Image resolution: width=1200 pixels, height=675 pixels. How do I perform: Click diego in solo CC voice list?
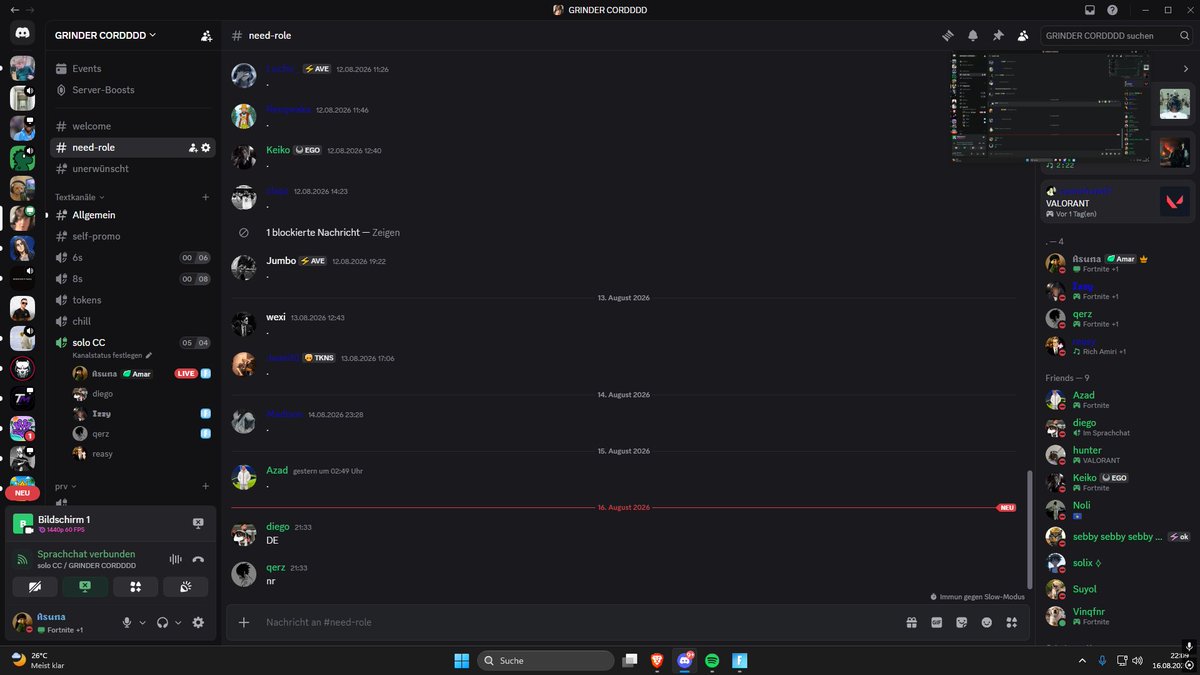pyautogui.click(x=140, y=394)
